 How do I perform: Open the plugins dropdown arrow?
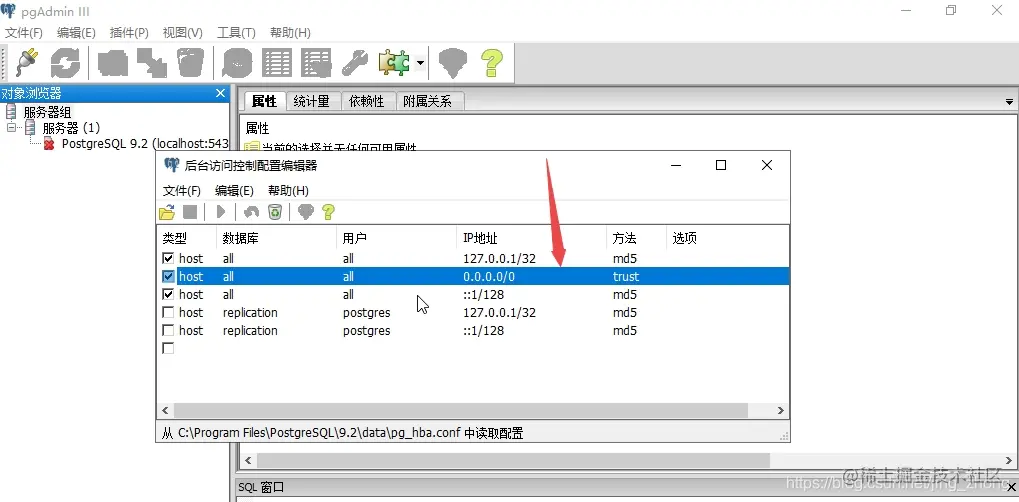[420, 63]
